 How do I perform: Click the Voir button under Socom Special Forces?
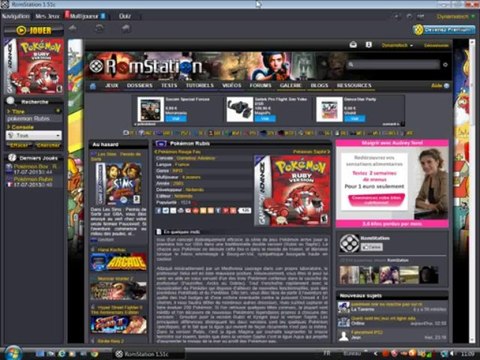tap(176, 119)
